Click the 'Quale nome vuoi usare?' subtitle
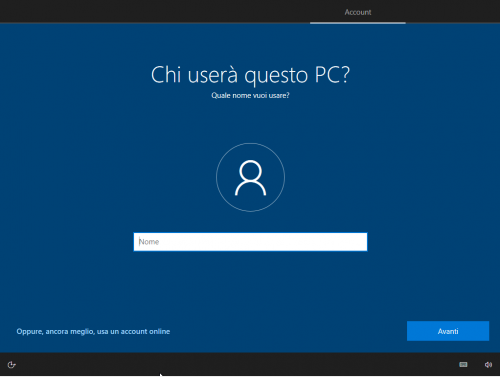Screen dimensions: 500x377 (x=250, y=95)
